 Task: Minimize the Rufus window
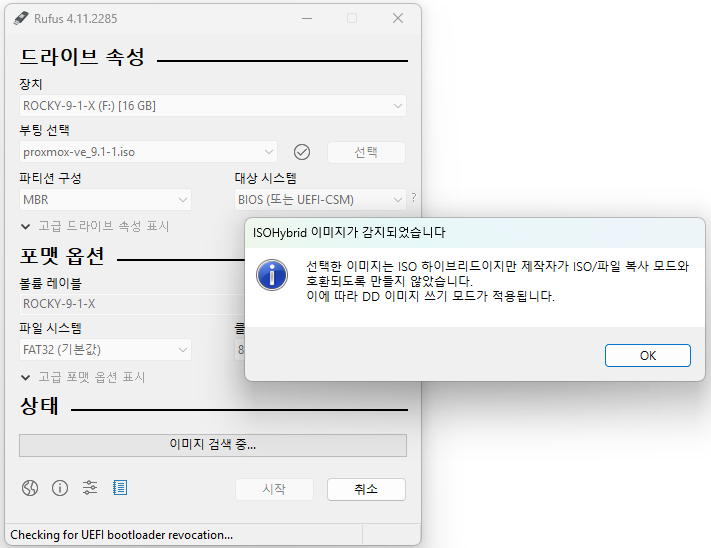point(307,18)
